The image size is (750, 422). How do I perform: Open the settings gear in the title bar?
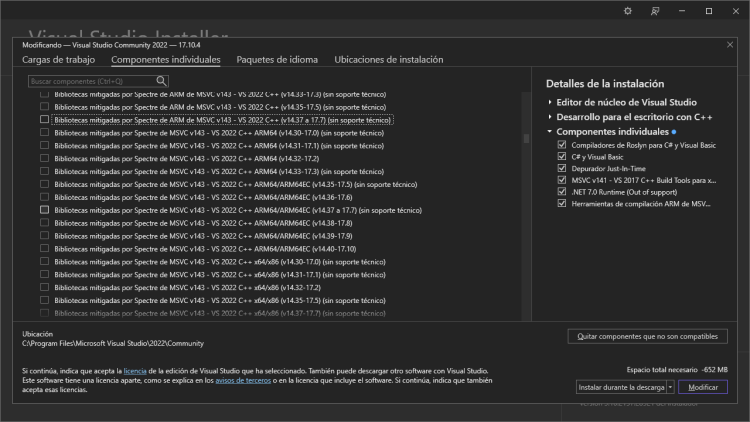[628, 11]
